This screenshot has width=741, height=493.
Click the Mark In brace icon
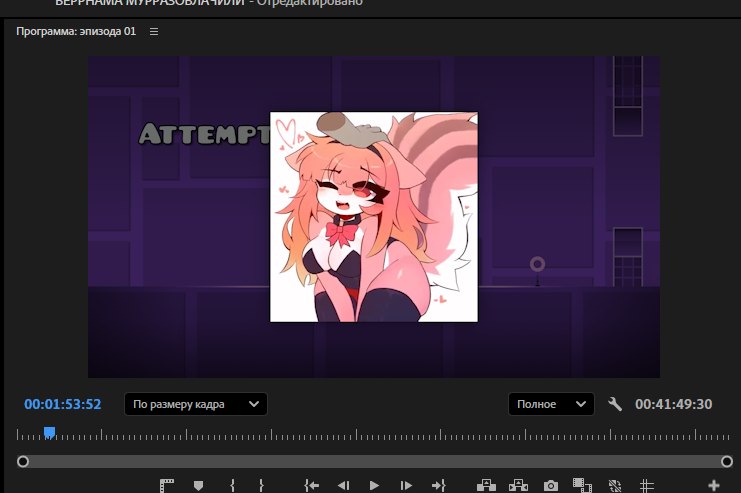point(232,485)
